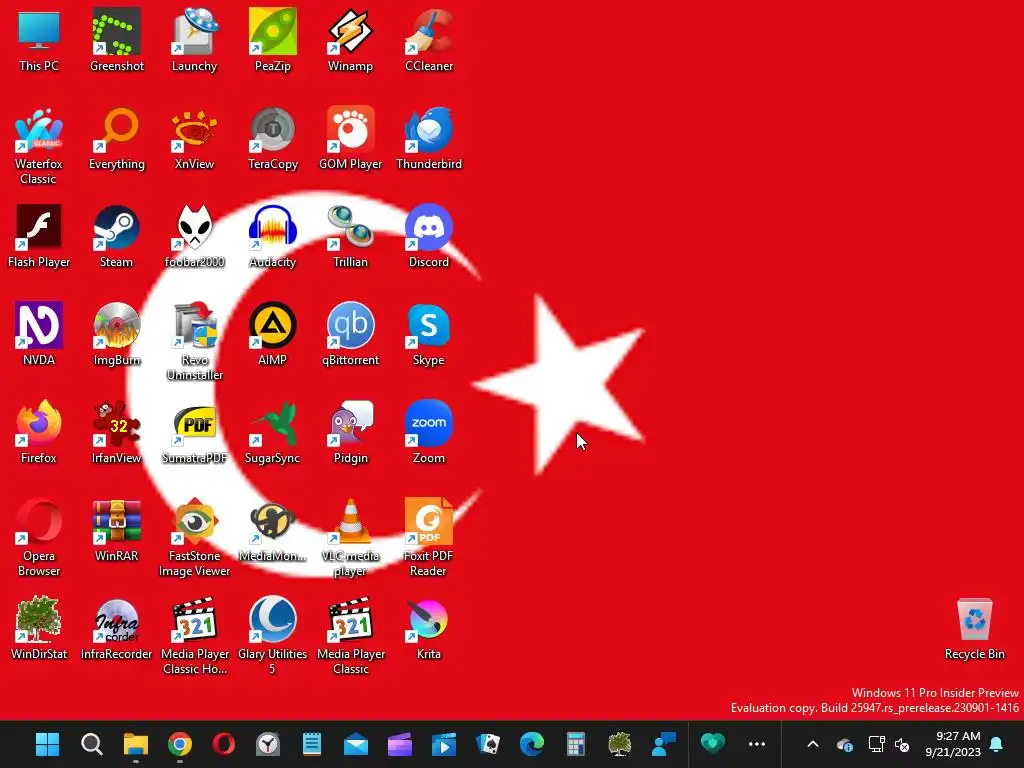Select the FastStone Image Viewer shortcut
Image resolution: width=1024 pixels, height=768 pixels.
click(195, 538)
